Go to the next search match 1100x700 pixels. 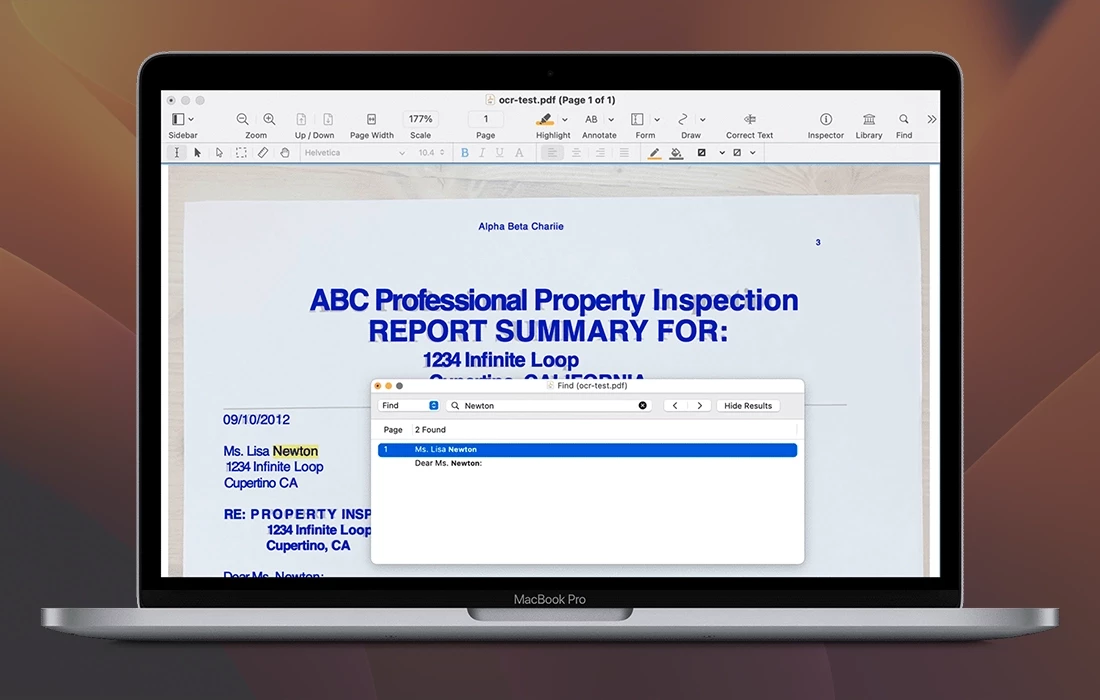coord(700,406)
